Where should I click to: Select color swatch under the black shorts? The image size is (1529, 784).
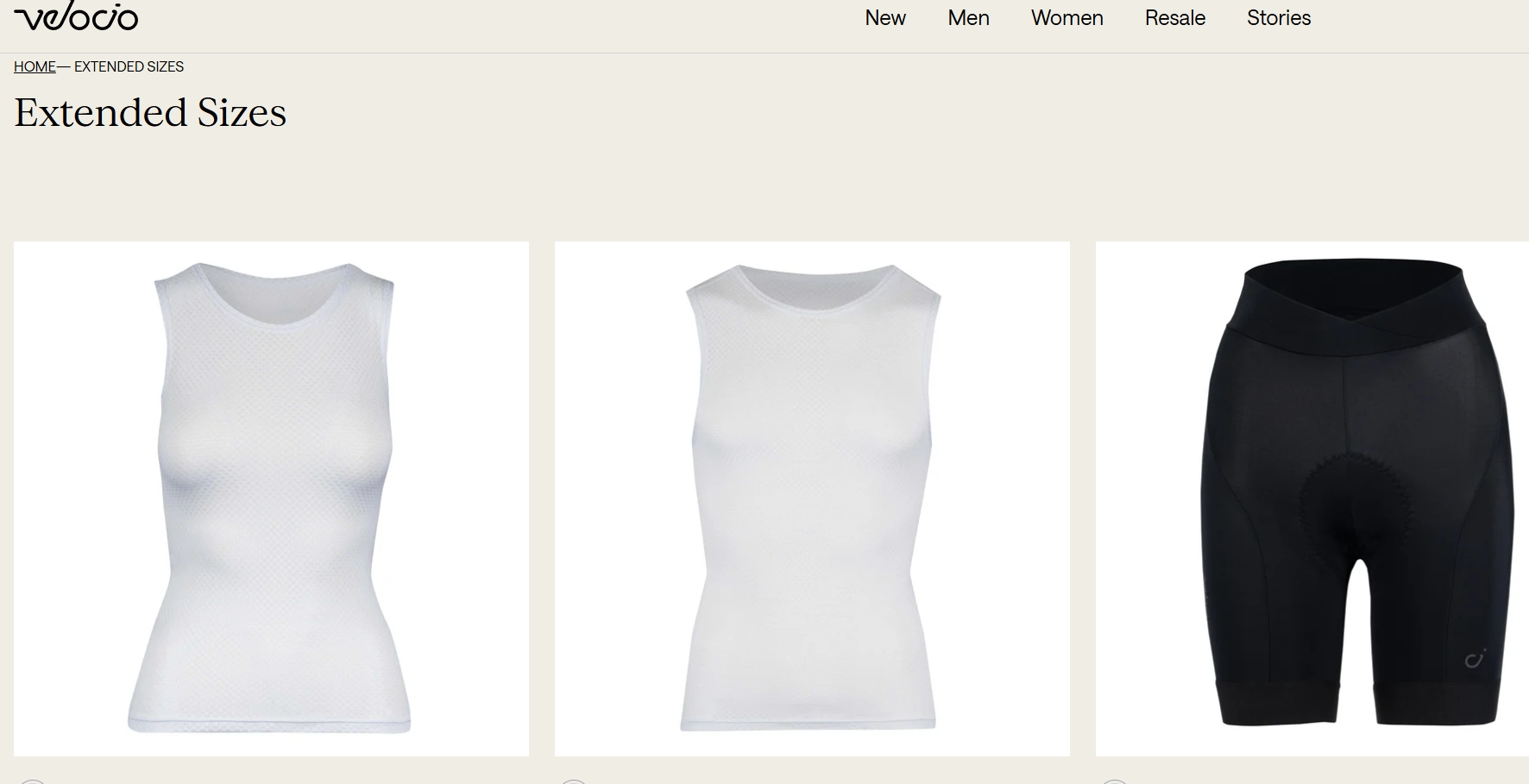pyautogui.click(x=1114, y=781)
